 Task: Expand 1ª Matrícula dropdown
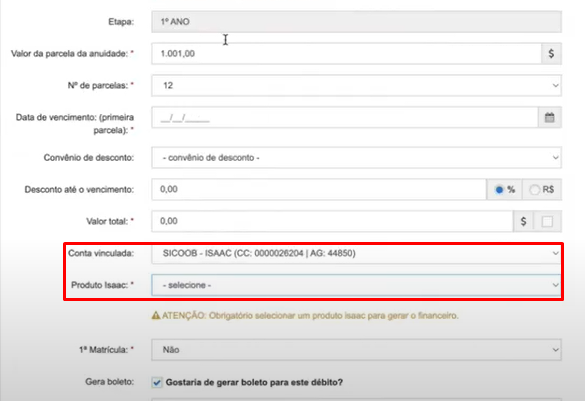(x=356, y=350)
